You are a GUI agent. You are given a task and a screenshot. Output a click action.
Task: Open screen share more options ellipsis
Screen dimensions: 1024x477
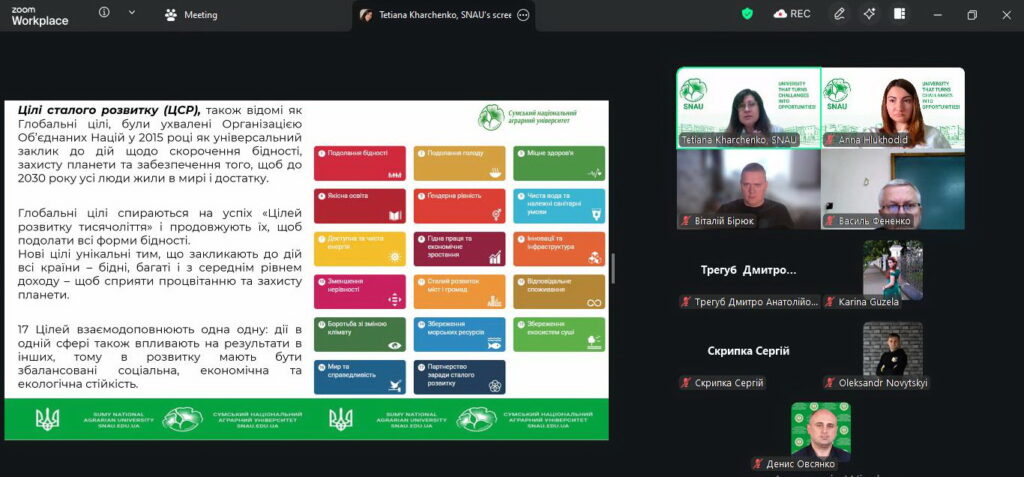point(523,15)
